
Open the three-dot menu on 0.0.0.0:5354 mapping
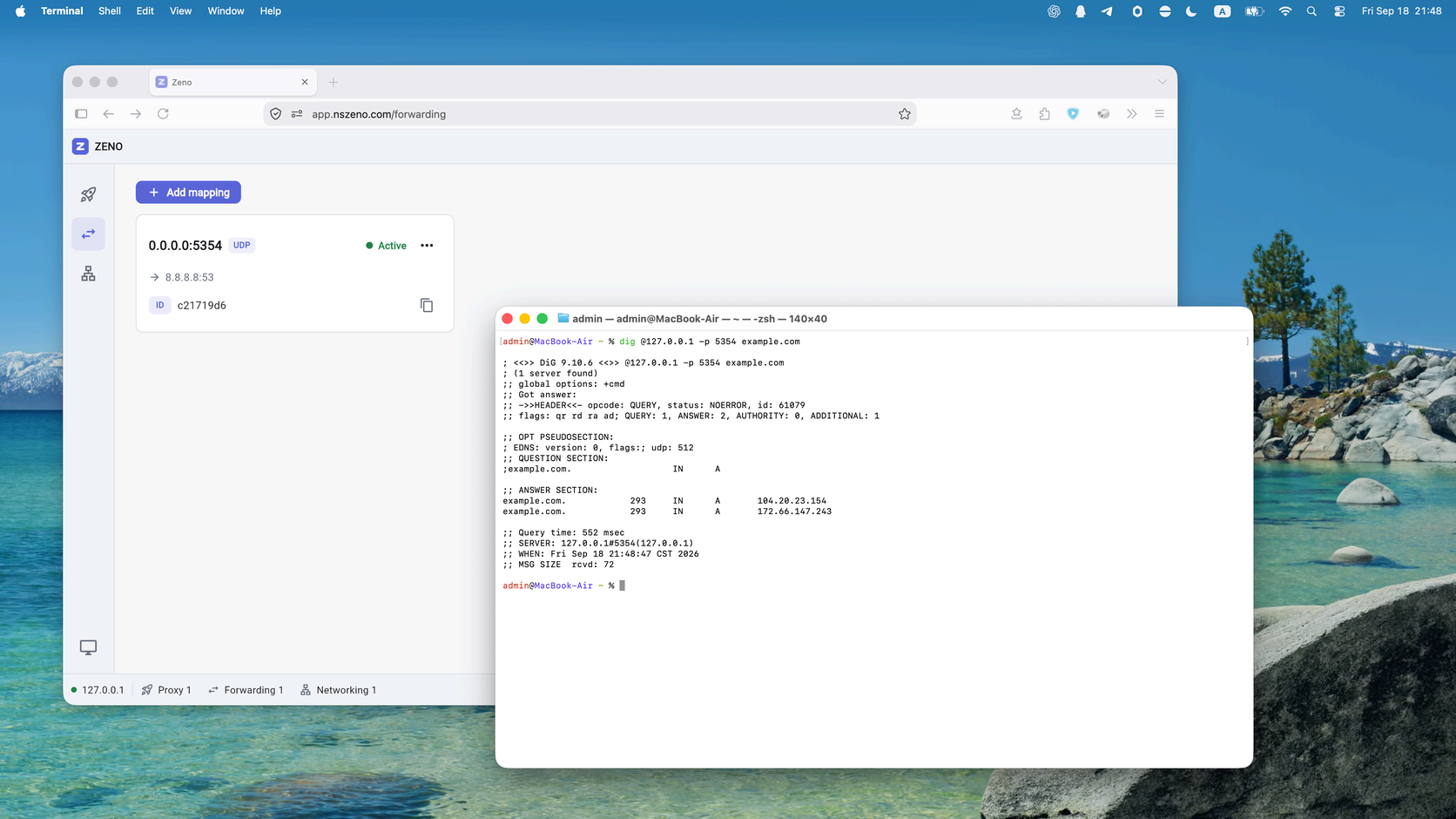[427, 246]
